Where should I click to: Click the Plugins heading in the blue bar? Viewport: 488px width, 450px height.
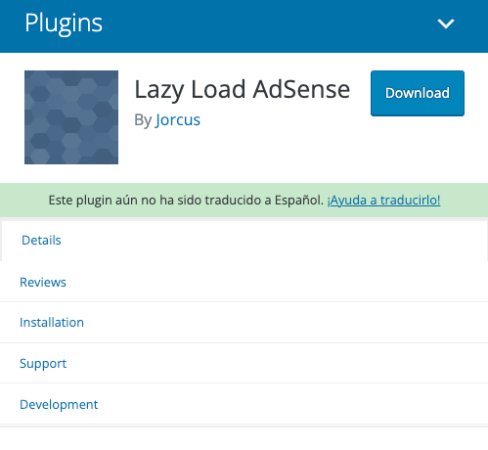point(63,23)
